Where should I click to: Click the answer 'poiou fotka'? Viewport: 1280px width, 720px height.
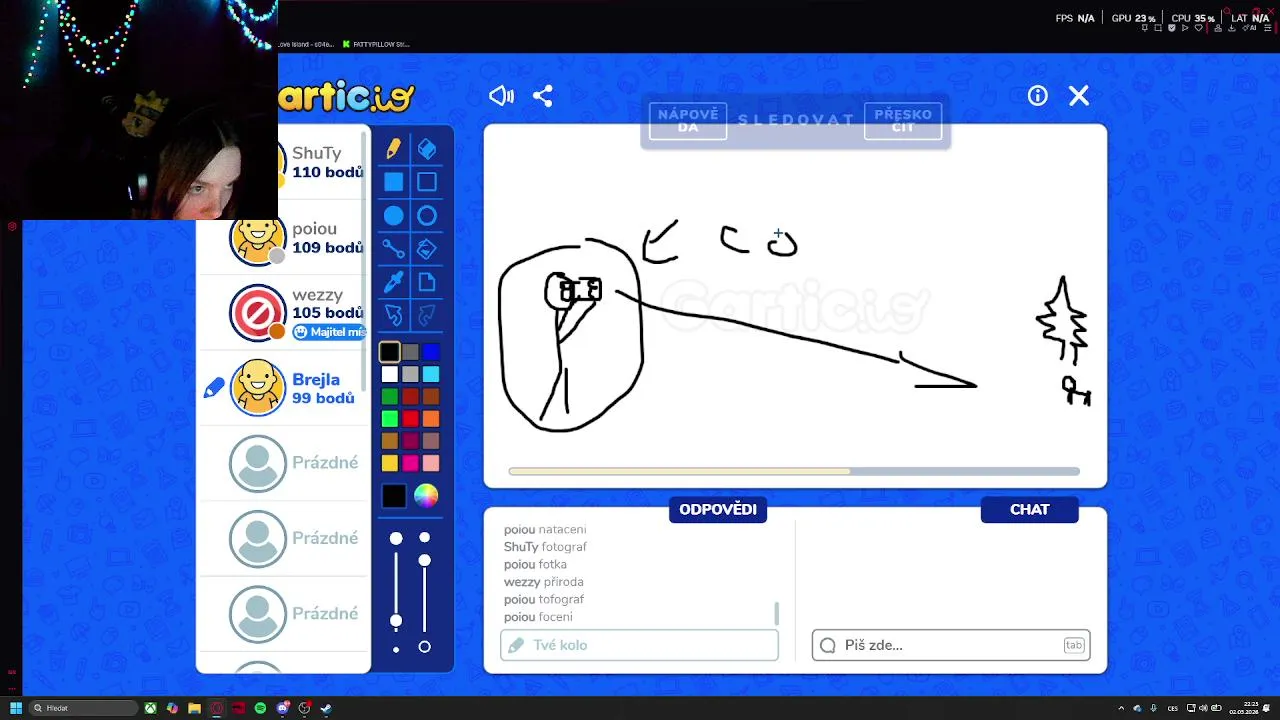tap(535, 564)
